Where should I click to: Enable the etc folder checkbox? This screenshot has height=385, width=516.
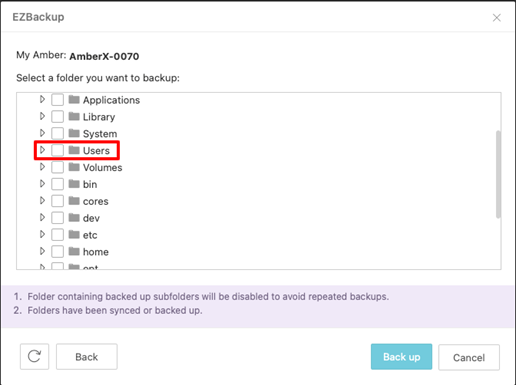click(58, 235)
